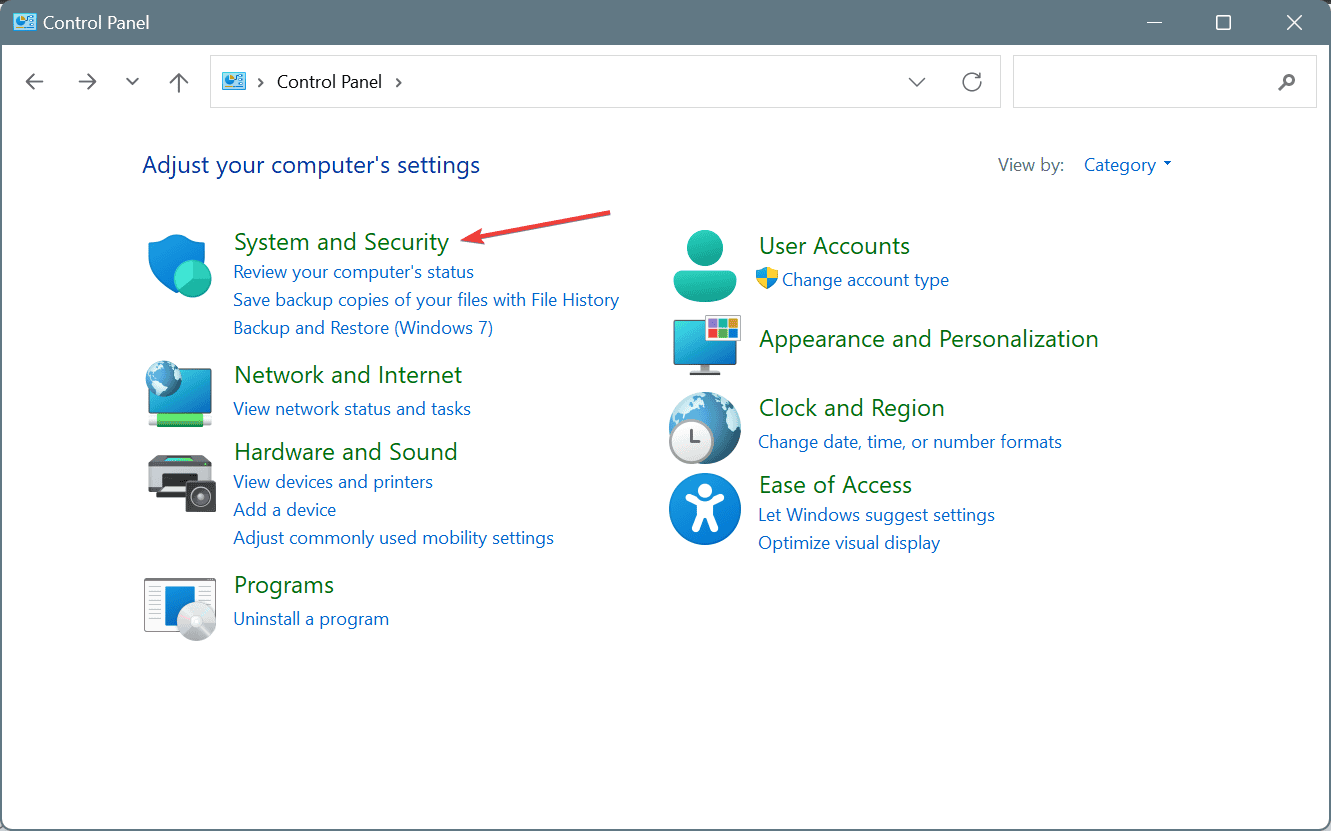The height and width of the screenshot is (831, 1331).
Task: Open the Programs category icon
Action: (x=180, y=607)
